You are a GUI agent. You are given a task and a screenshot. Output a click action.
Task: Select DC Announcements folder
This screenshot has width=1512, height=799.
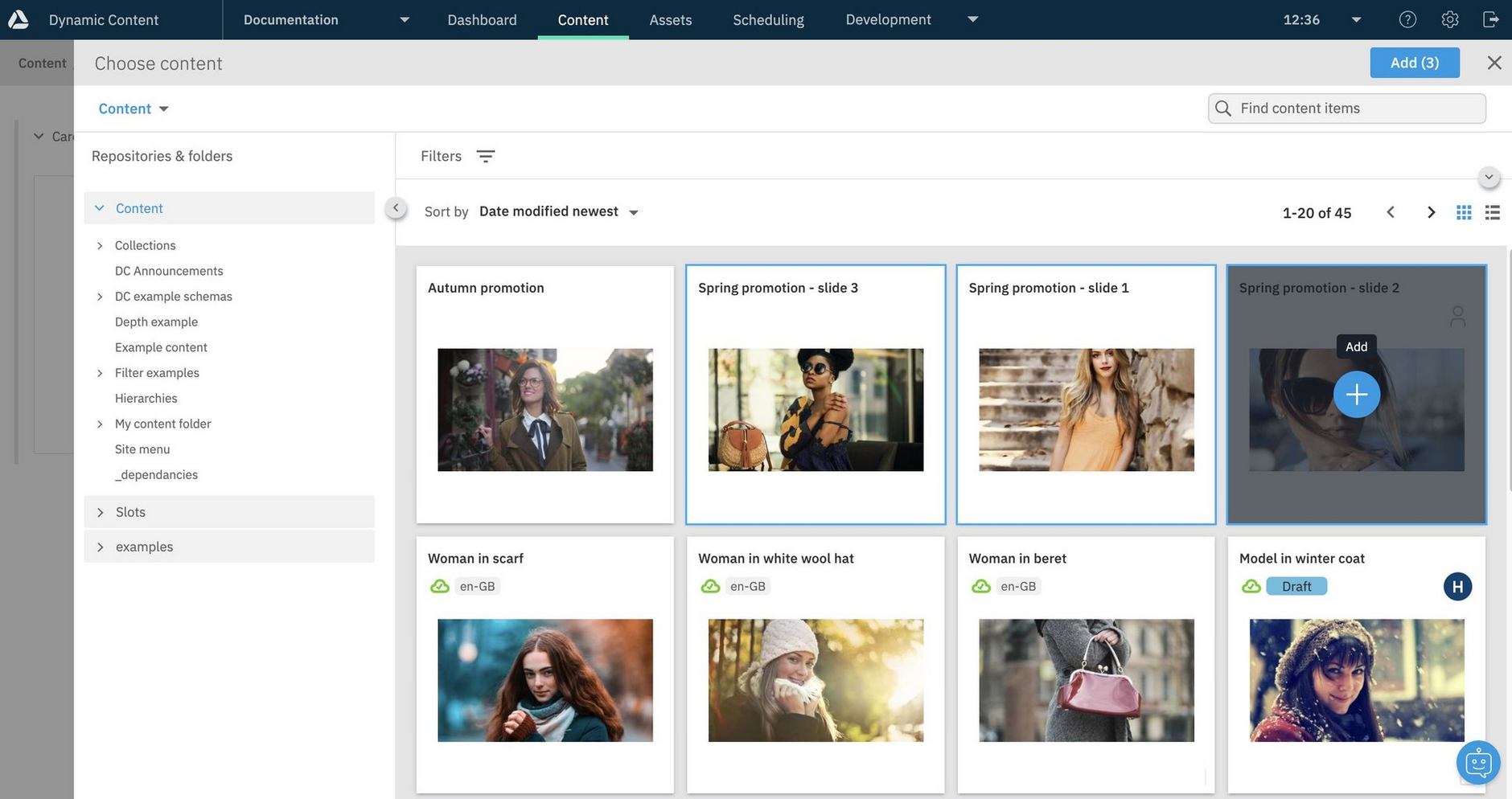(x=169, y=271)
